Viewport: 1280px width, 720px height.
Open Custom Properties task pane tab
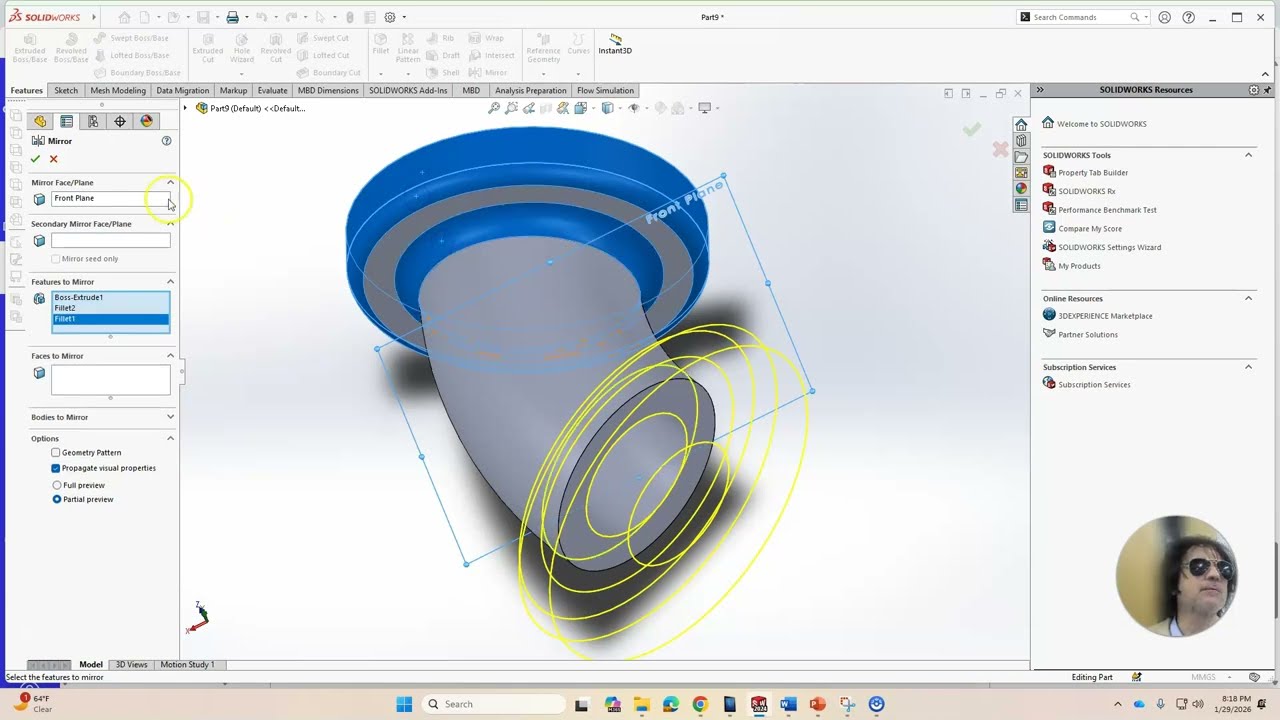click(x=1021, y=205)
